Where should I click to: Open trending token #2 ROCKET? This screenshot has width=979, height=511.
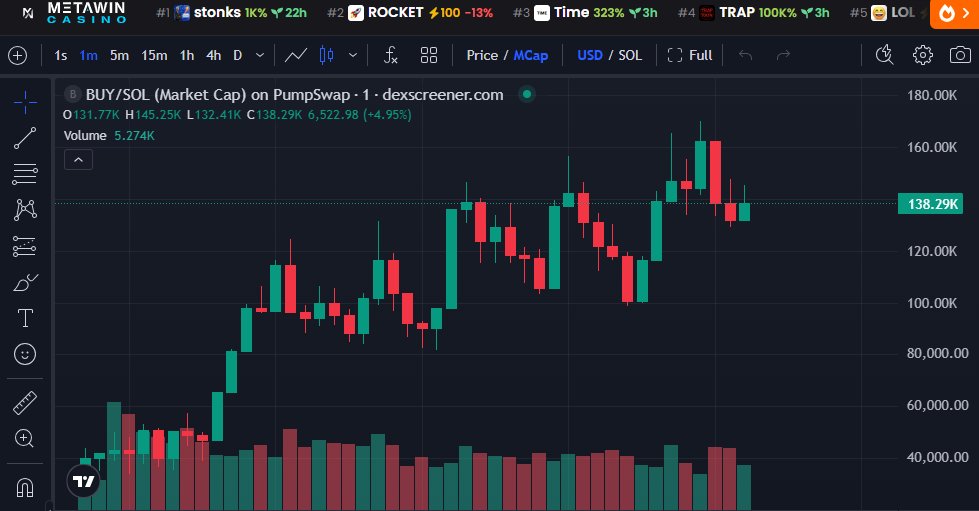410,12
